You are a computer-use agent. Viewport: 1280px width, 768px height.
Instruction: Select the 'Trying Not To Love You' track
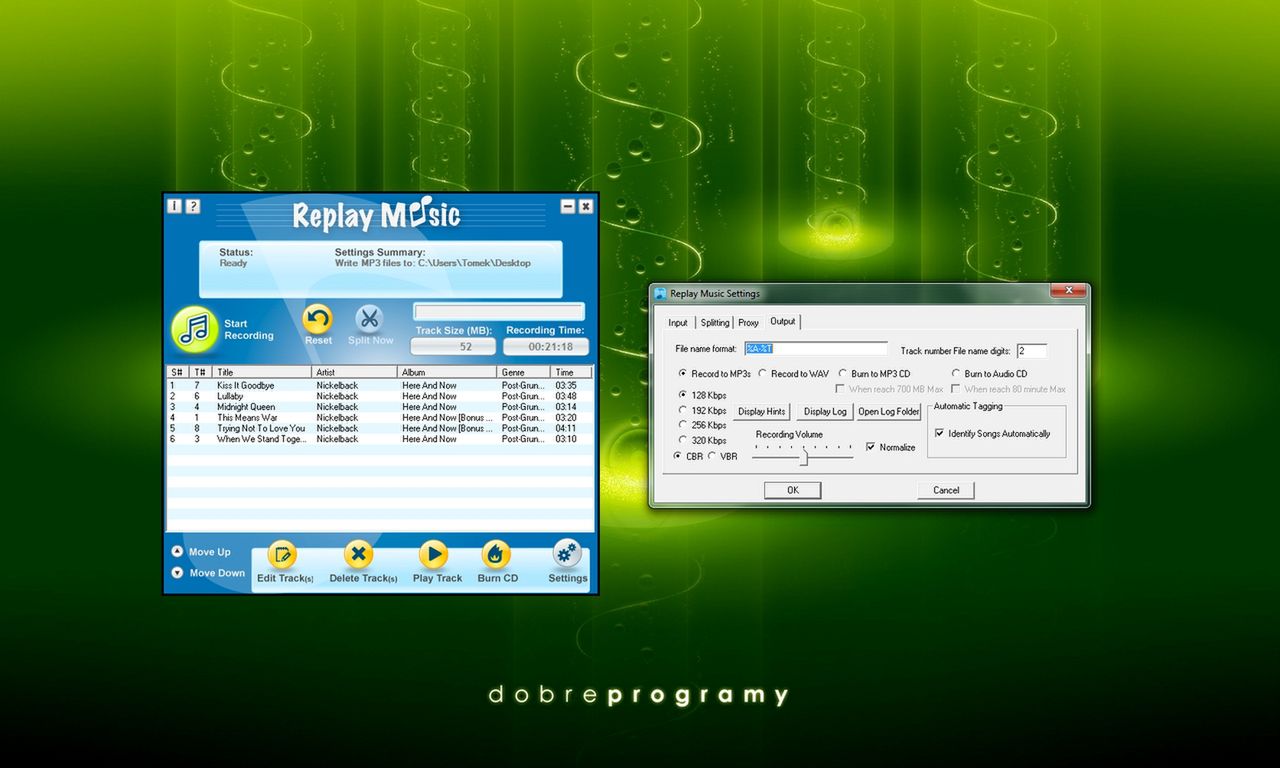(x=380, y=428)
